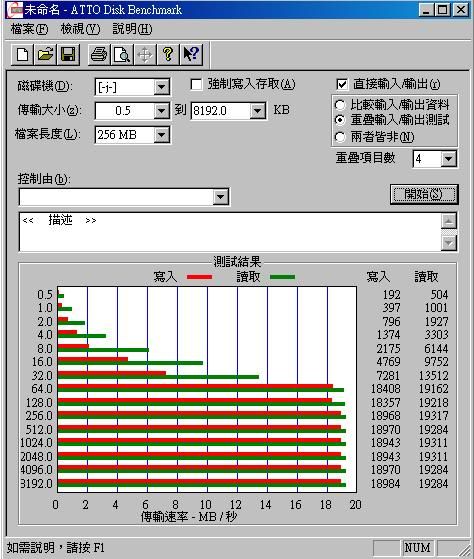Enable 強制寫入存取 checkbox

(196, 85)
